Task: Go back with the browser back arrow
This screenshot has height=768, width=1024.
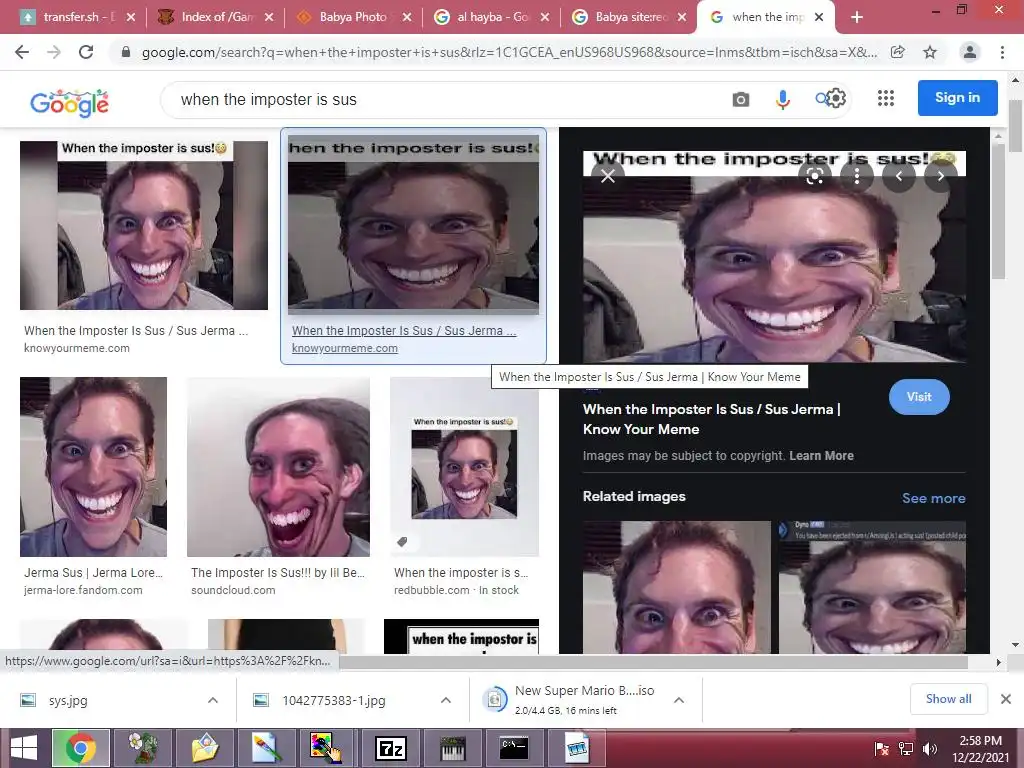Action: (22, 52)
